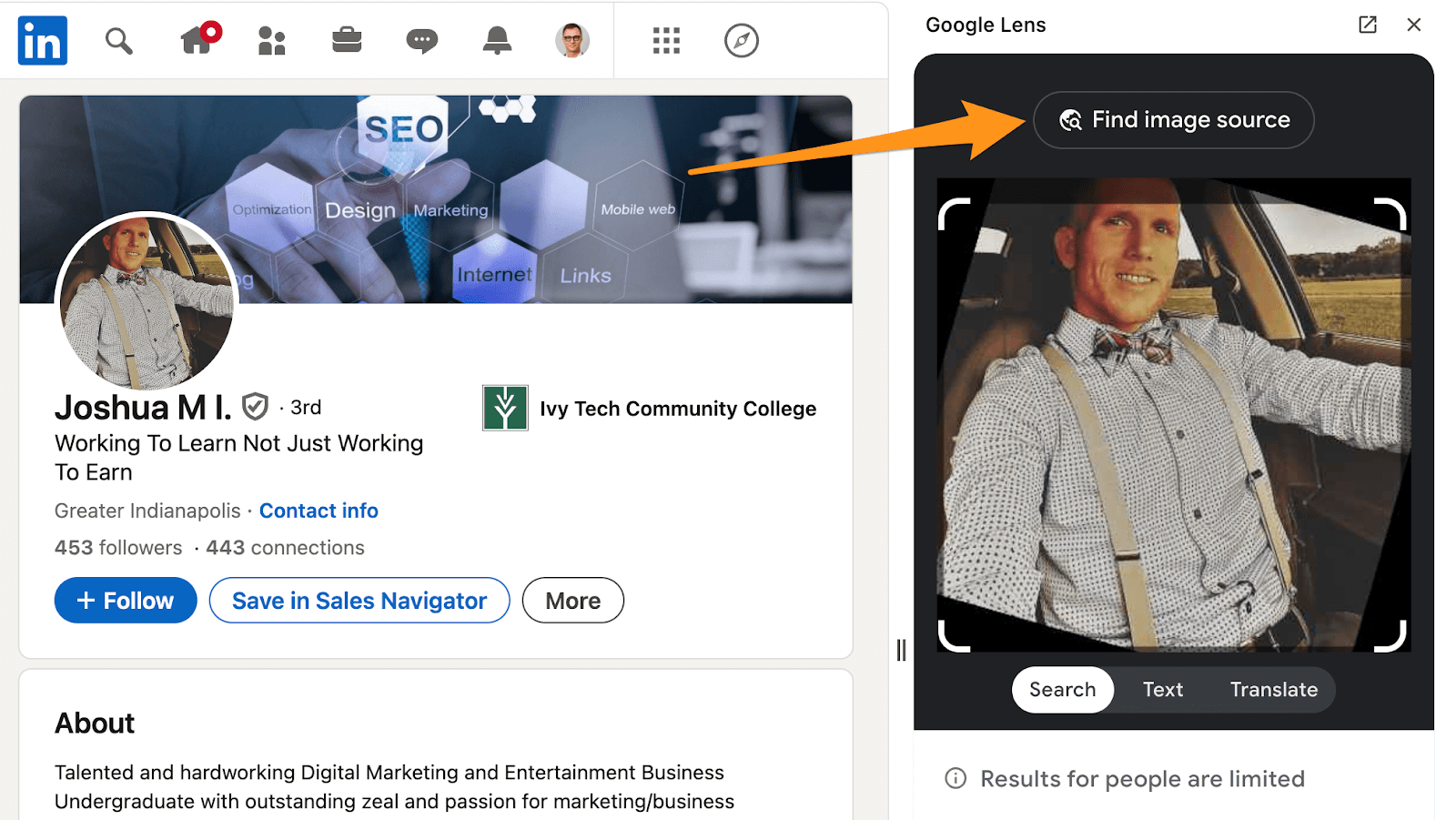Screen dimensions: 1456x820
Task: Open Messaging chat bubble icon
Action: [x=421, y=41]
